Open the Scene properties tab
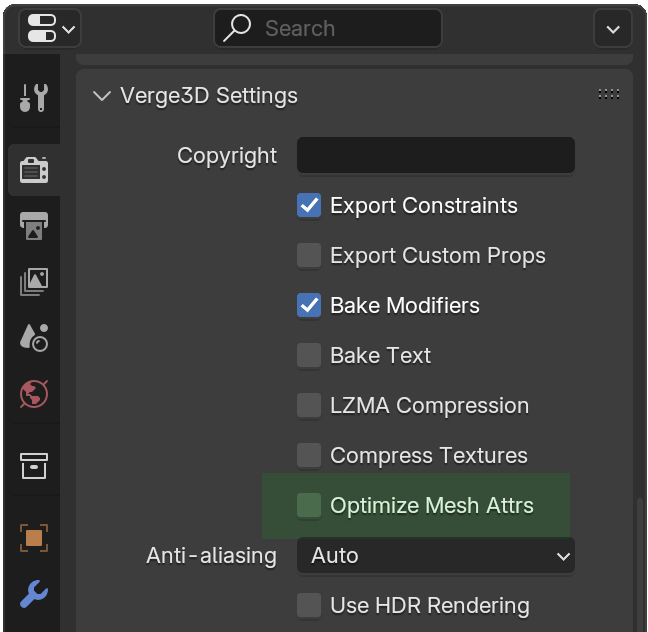648x632 pixels. (x=34, y=338)
